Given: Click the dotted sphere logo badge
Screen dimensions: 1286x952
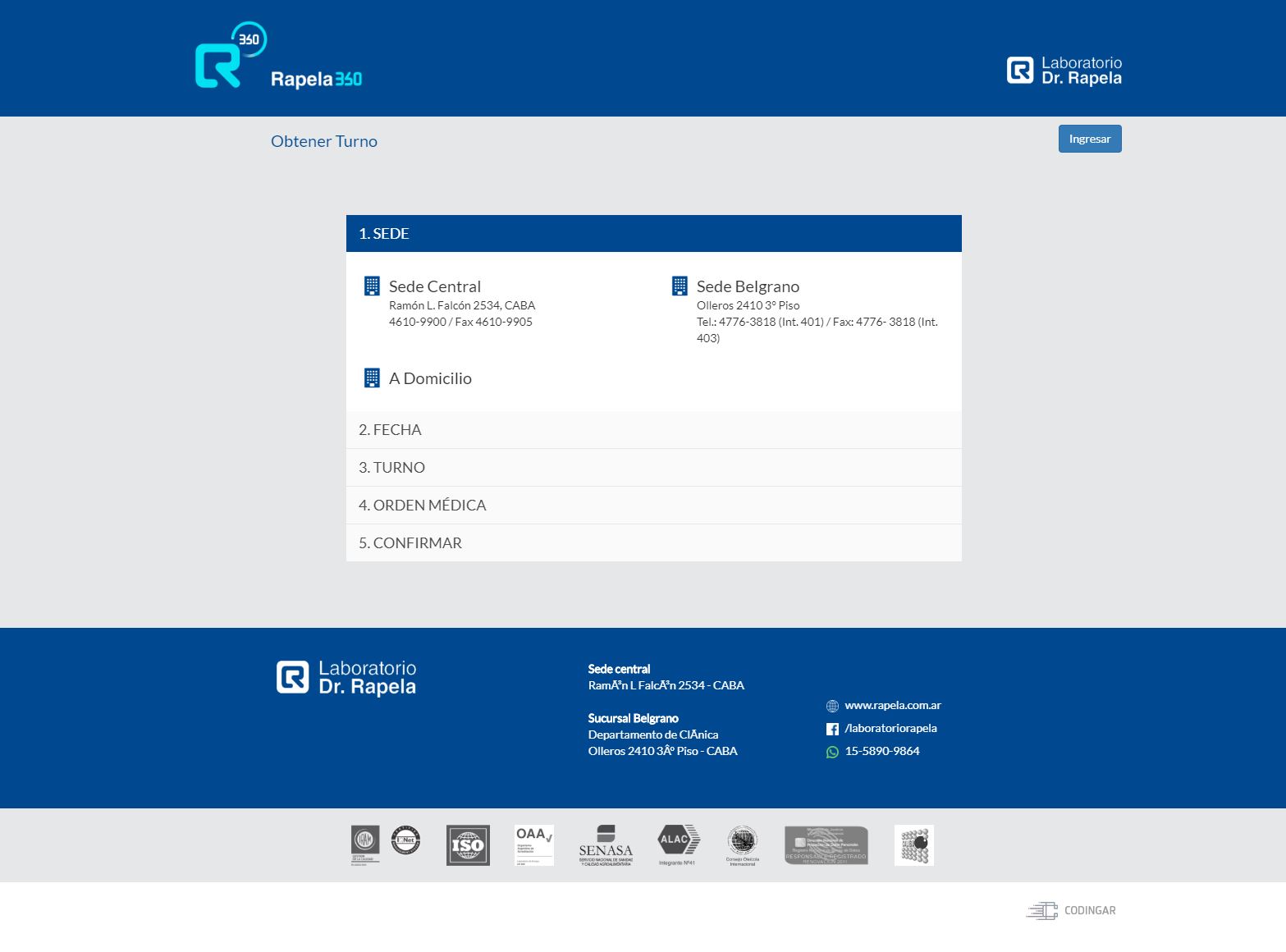Looking at the screenshot, I should 914,845.
